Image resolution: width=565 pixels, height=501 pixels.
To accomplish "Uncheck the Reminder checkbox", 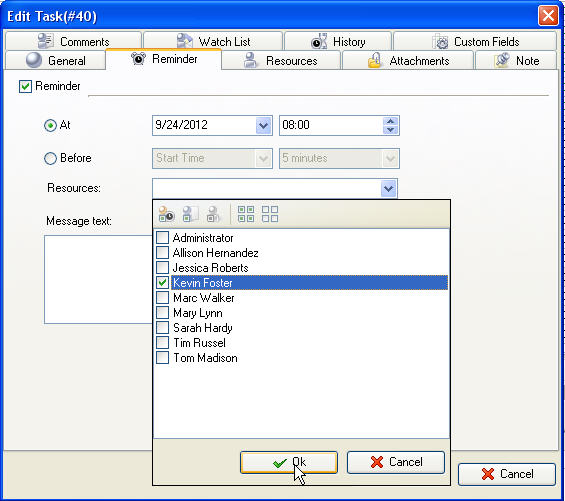I will click(x=25, y=87).
